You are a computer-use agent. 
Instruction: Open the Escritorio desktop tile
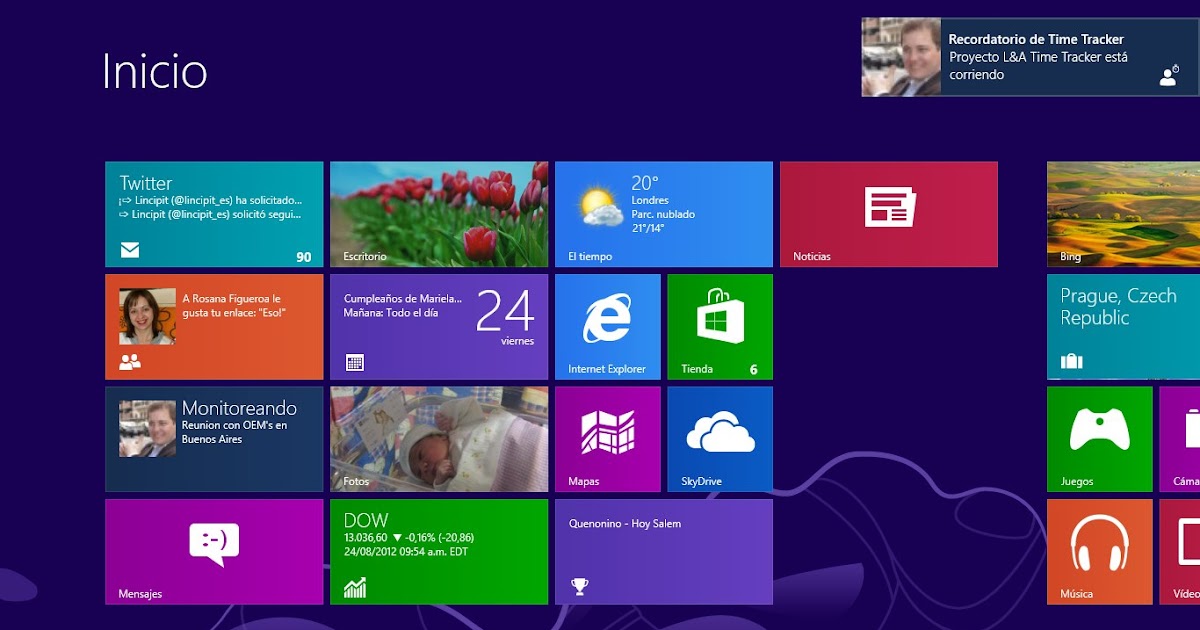[439, 214]
